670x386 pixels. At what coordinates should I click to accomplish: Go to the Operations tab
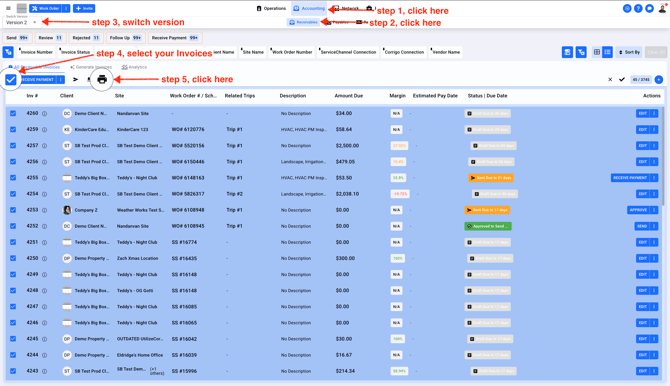click(x=271, y=9)
